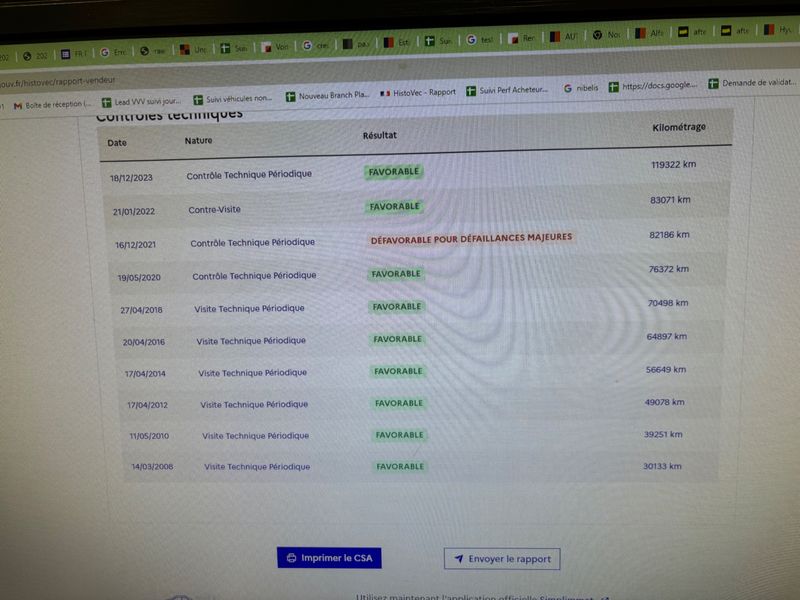The image size is (800, 600).
Task: Click the FAVORABLE badge in the 17/04/2014 row
Action: 398,371
